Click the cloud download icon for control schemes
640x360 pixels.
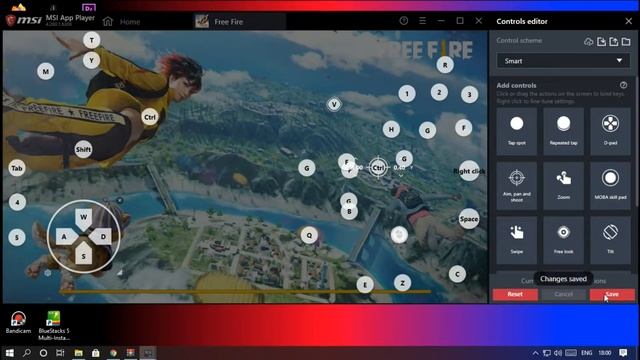(588, 41)
